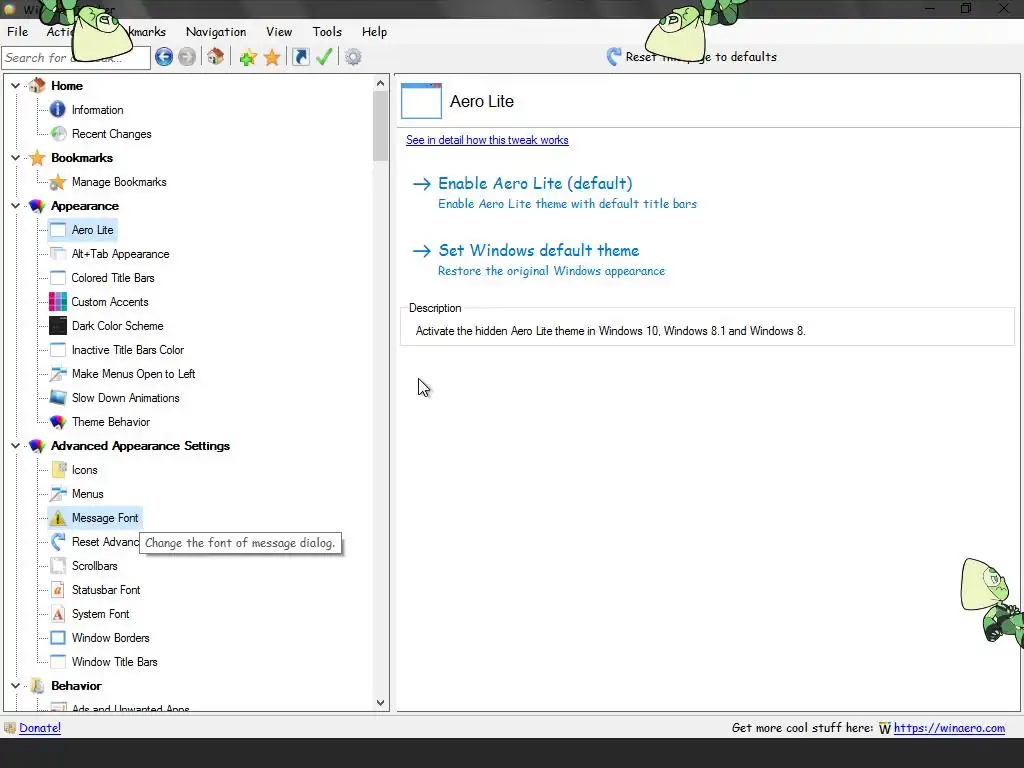Click the tree scrollbar down arrow
1024x768 pixels.
point(381,703)
